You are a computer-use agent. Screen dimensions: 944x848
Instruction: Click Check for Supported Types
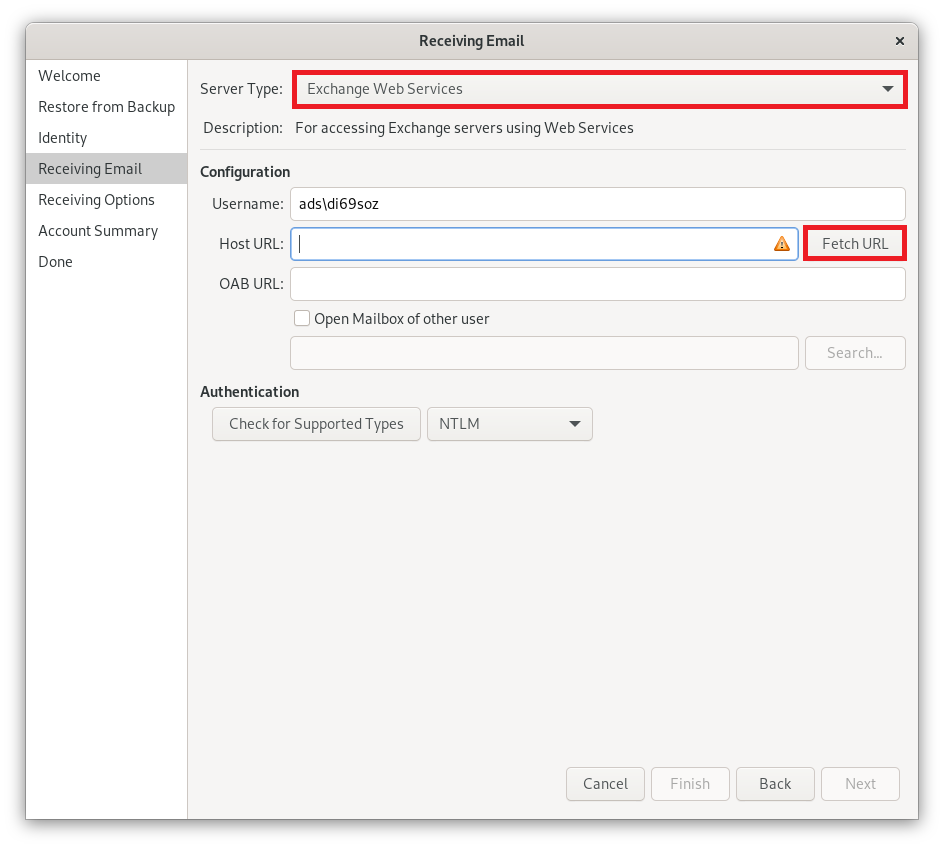316,424
